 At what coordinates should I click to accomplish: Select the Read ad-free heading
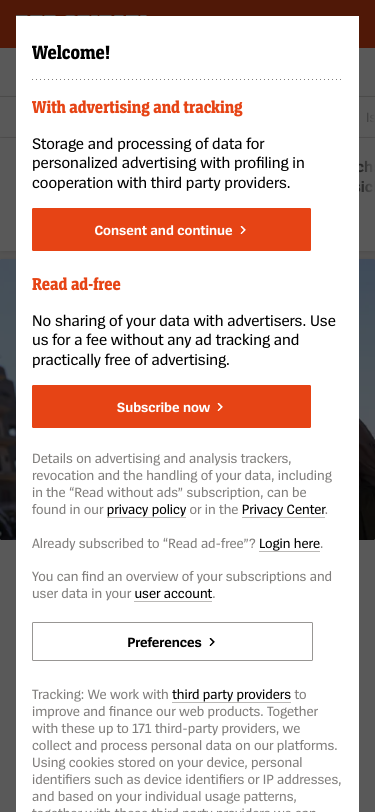coord(76,284)
